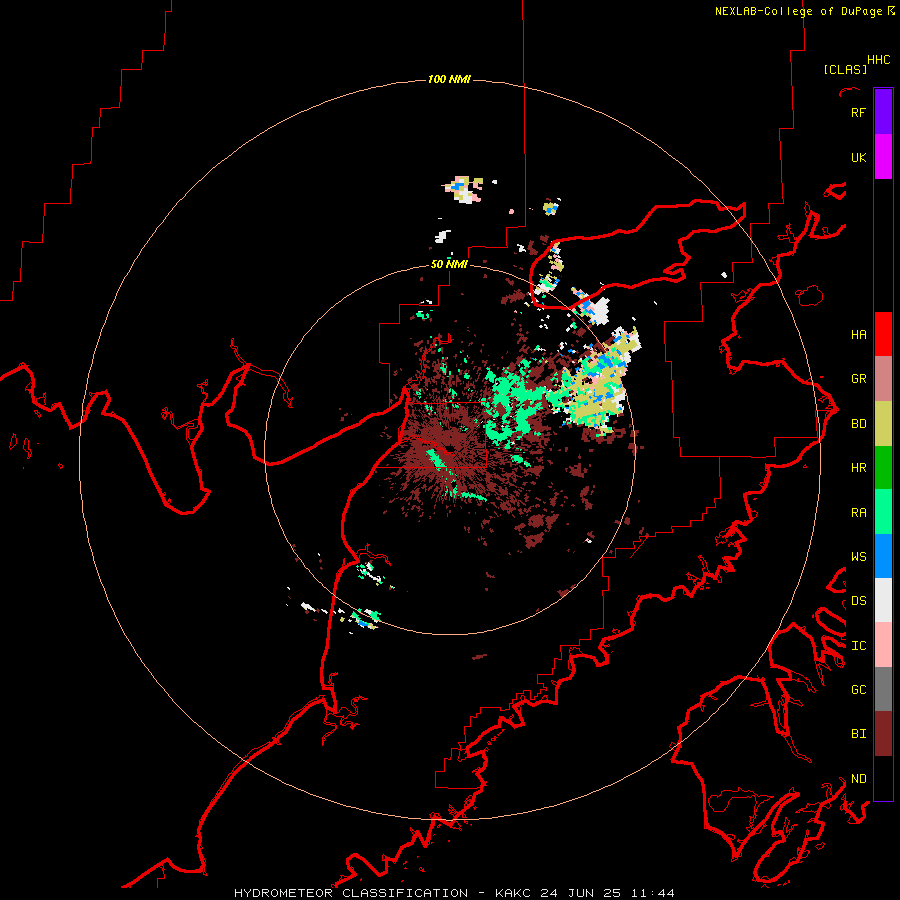
Task: Click the BD olive-yellow legend swatch
Action: [883, 423]
